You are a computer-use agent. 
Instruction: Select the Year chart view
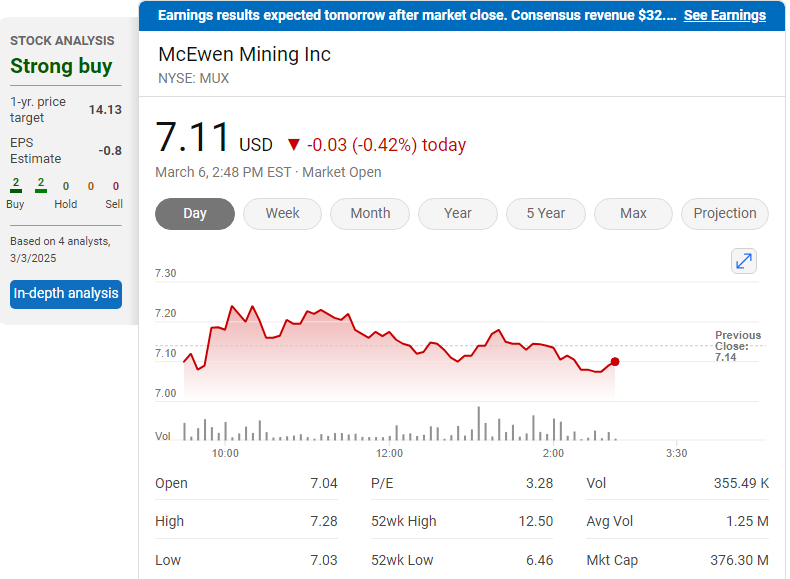tap(458, 214)
